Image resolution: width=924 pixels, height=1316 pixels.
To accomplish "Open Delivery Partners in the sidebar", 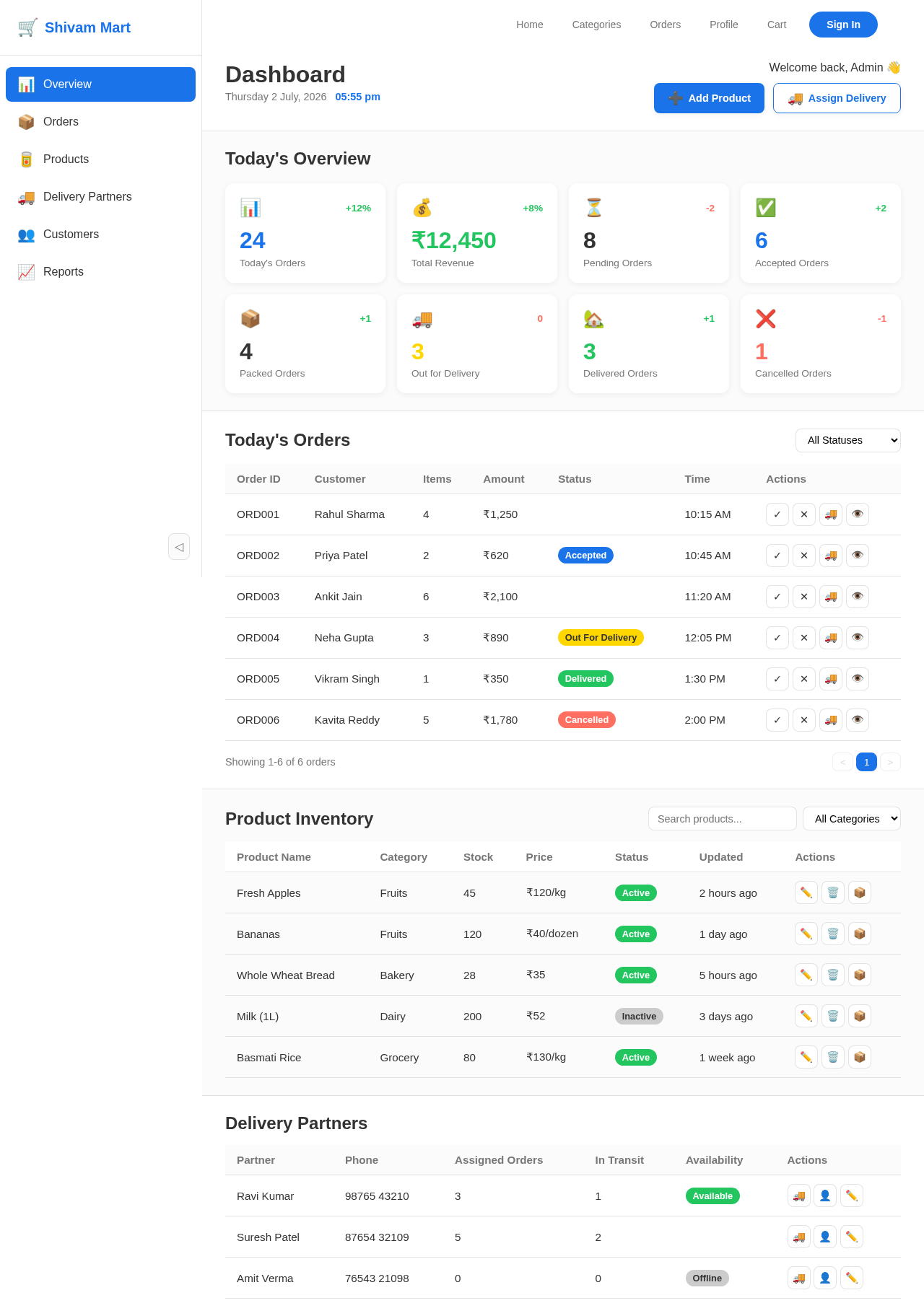I will [100, 197].
